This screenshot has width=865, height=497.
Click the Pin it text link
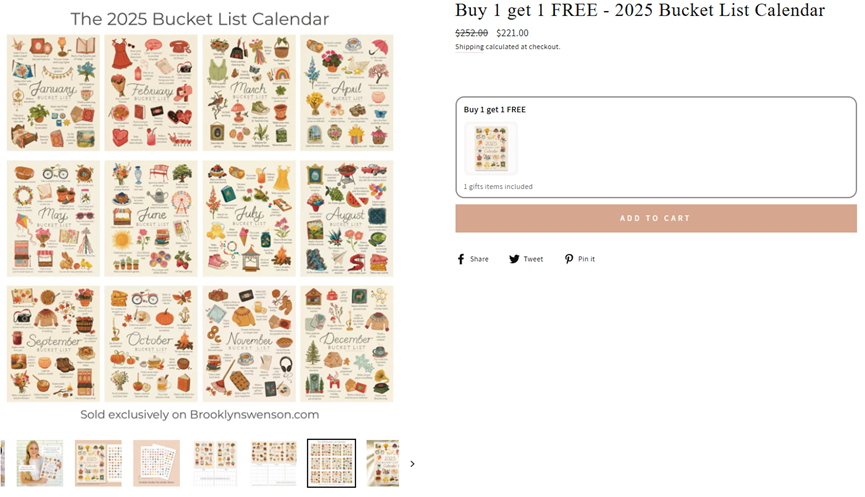[586, 259]
